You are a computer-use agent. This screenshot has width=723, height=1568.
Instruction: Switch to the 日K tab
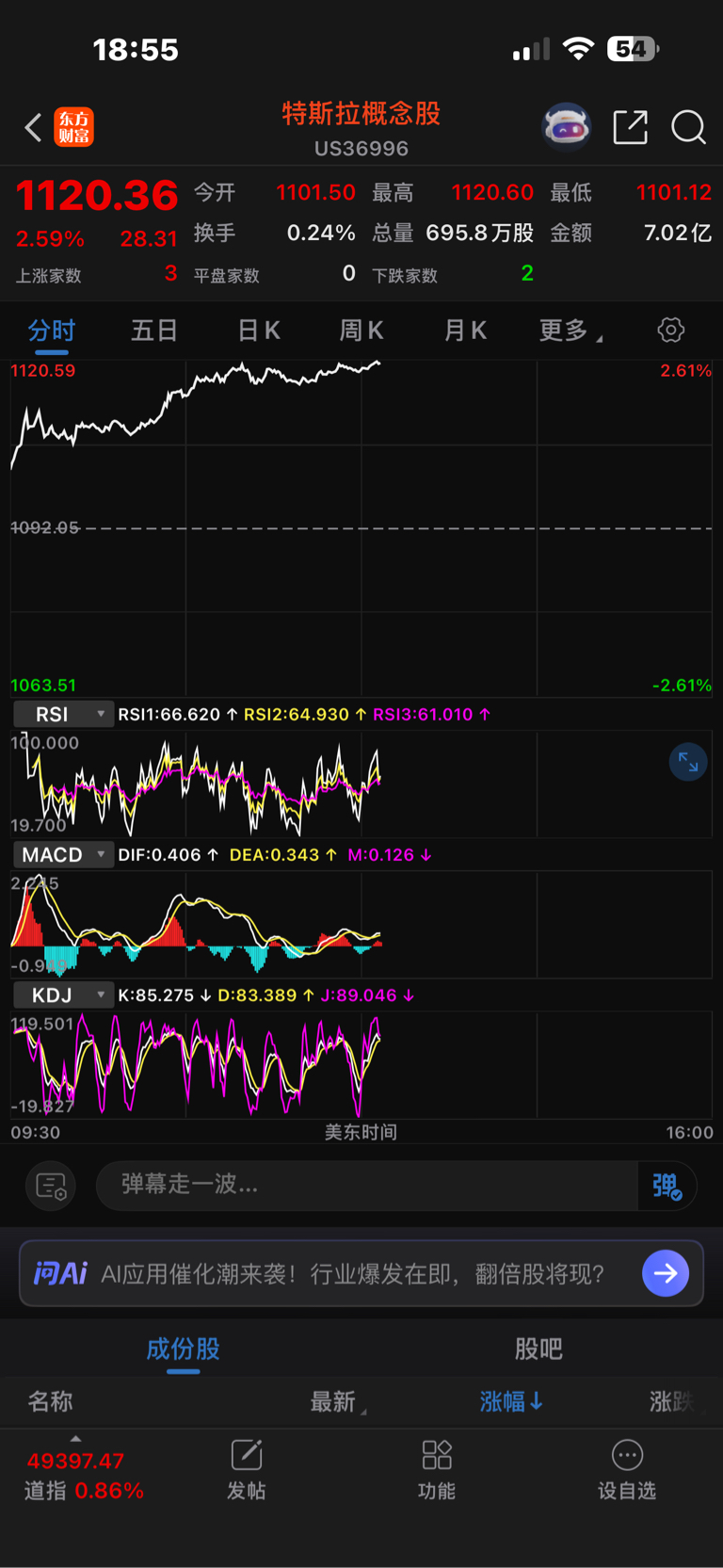(259, 331)
